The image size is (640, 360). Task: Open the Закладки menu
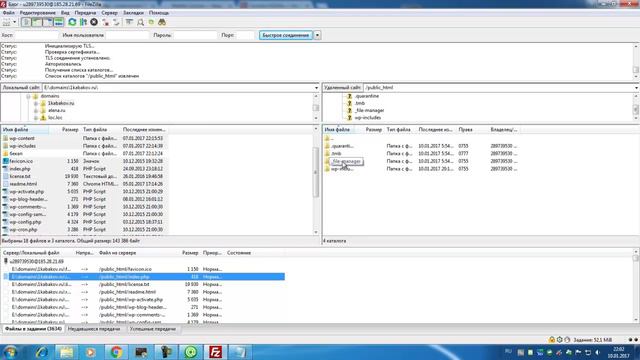tap(133, 13)
